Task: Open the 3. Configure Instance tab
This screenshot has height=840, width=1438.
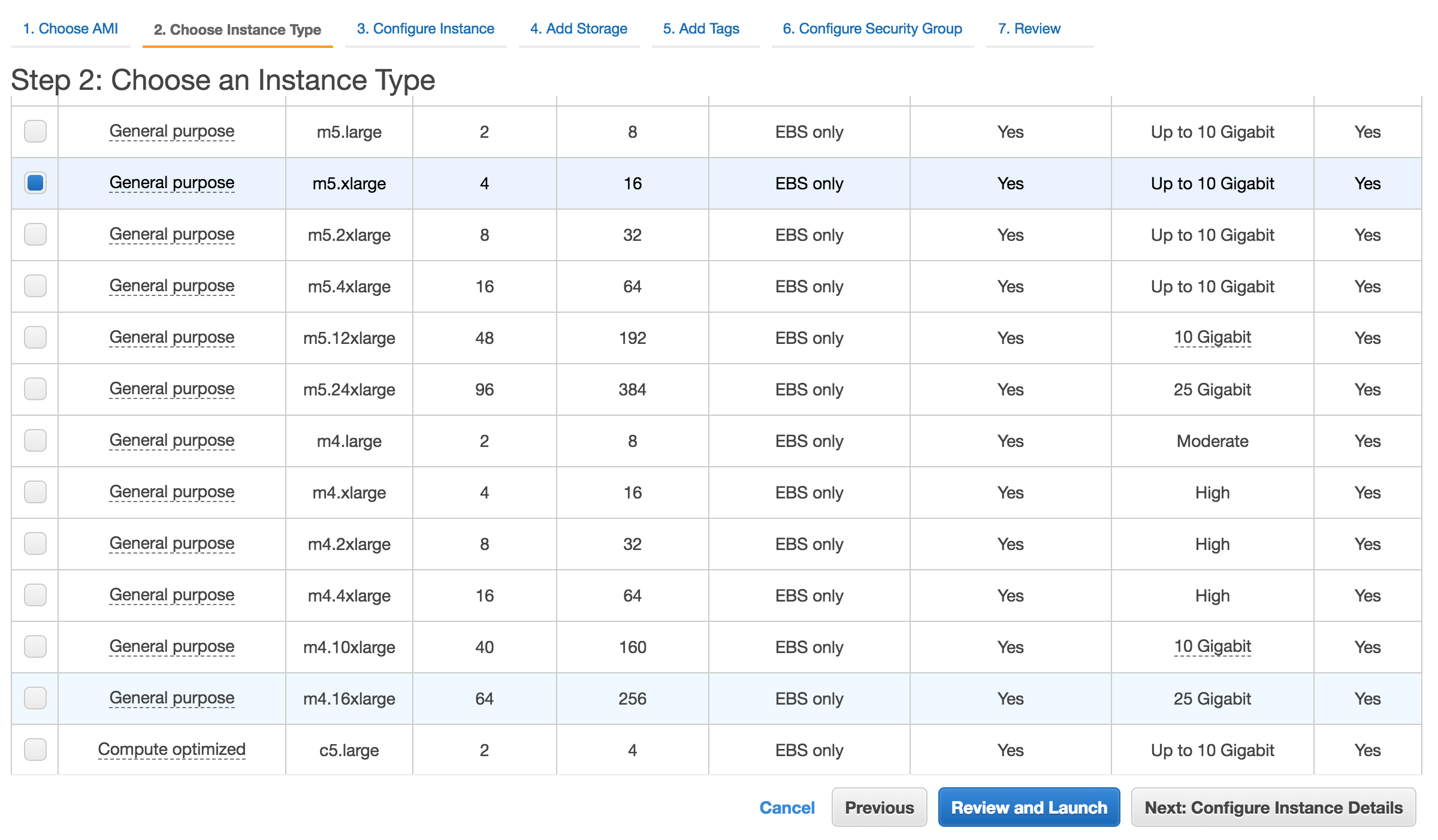Action: [425, 29]
